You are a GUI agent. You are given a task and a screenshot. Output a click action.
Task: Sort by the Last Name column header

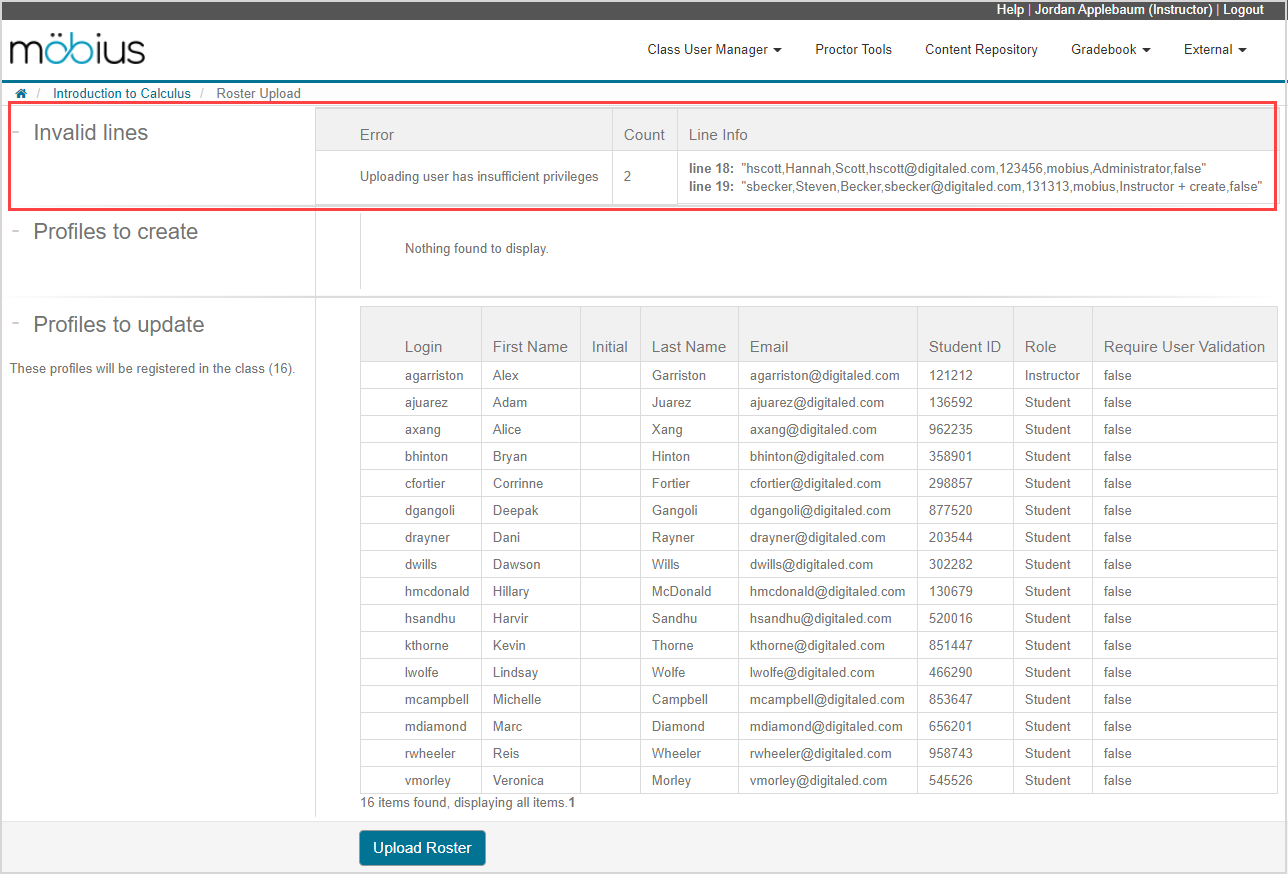click(688, 347)
